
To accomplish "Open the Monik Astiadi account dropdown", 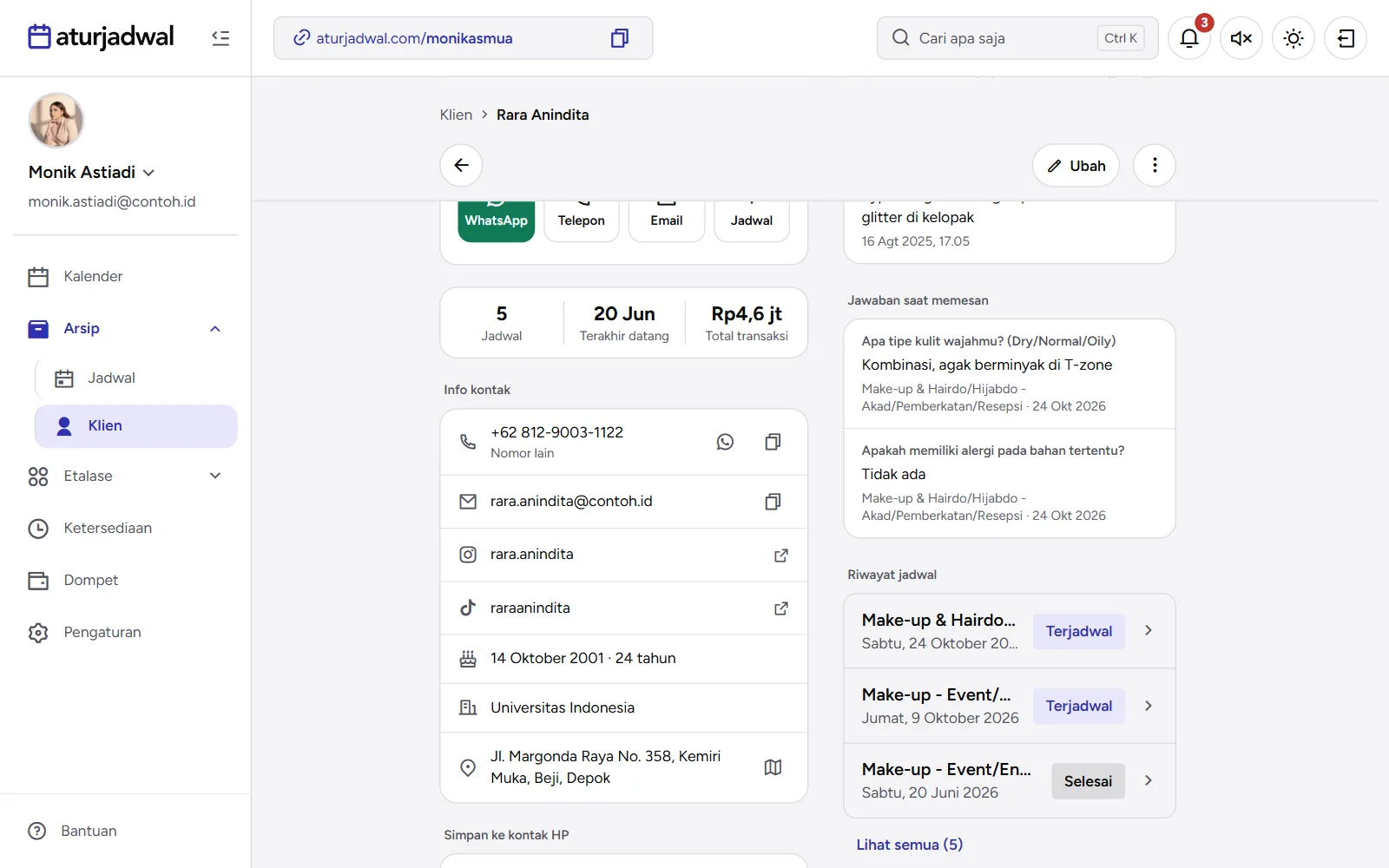I will (x=92, y=172).
